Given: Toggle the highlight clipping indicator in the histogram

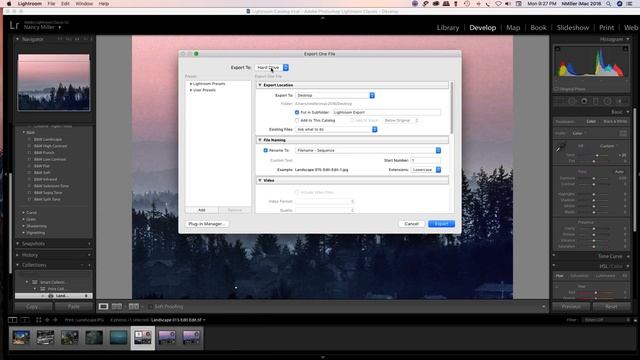Looking at the screenshot, I should point(625,49).
